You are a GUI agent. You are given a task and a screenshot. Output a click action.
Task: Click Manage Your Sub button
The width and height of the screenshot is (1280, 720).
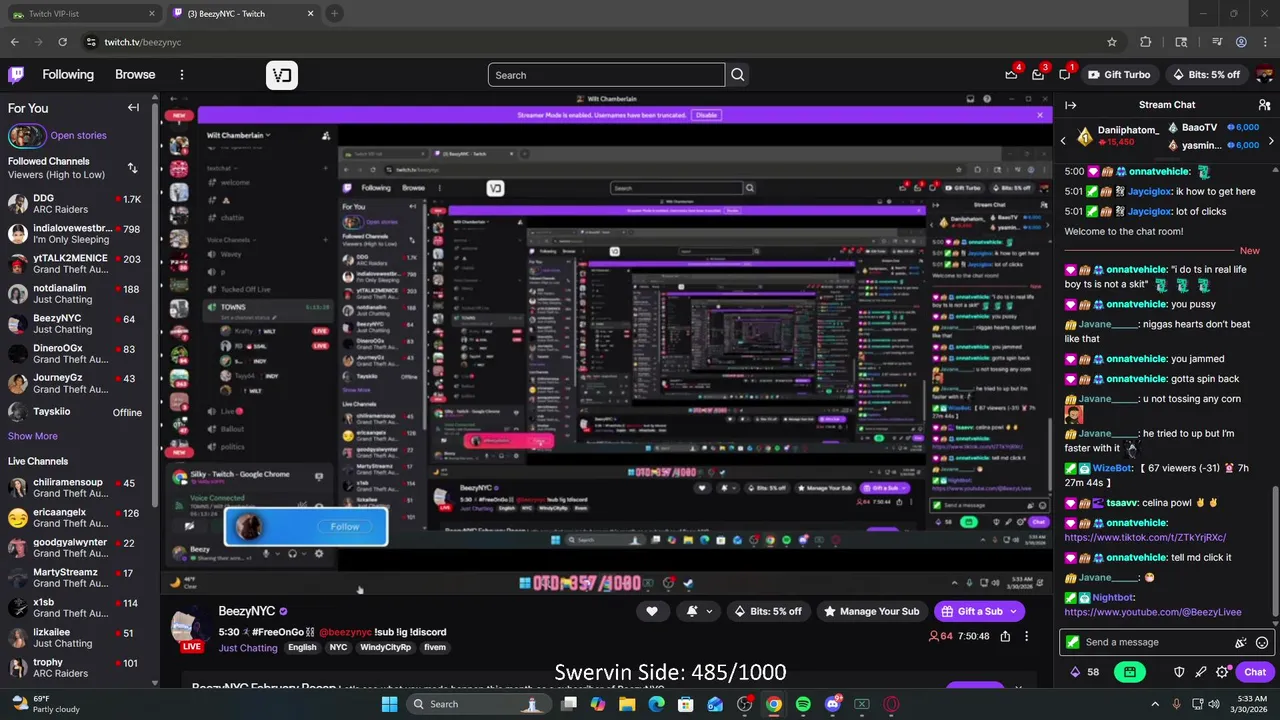pos(871,611)
